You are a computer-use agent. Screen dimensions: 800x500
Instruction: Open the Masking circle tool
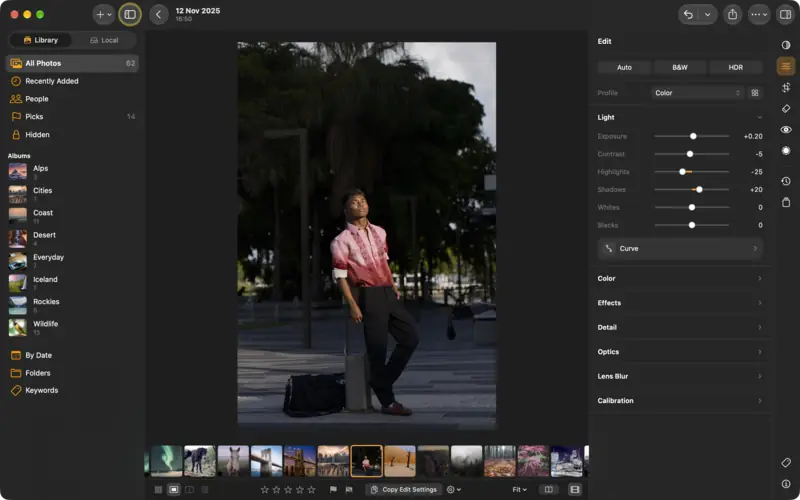pos(786,151)
